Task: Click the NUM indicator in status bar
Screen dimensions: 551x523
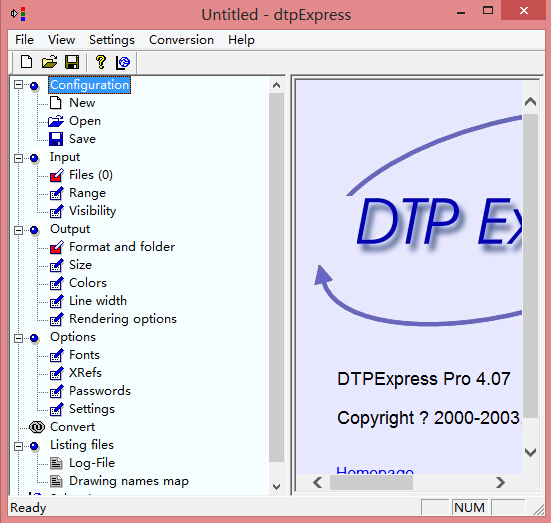Action: pyautogui.click(x=469, y=508)
